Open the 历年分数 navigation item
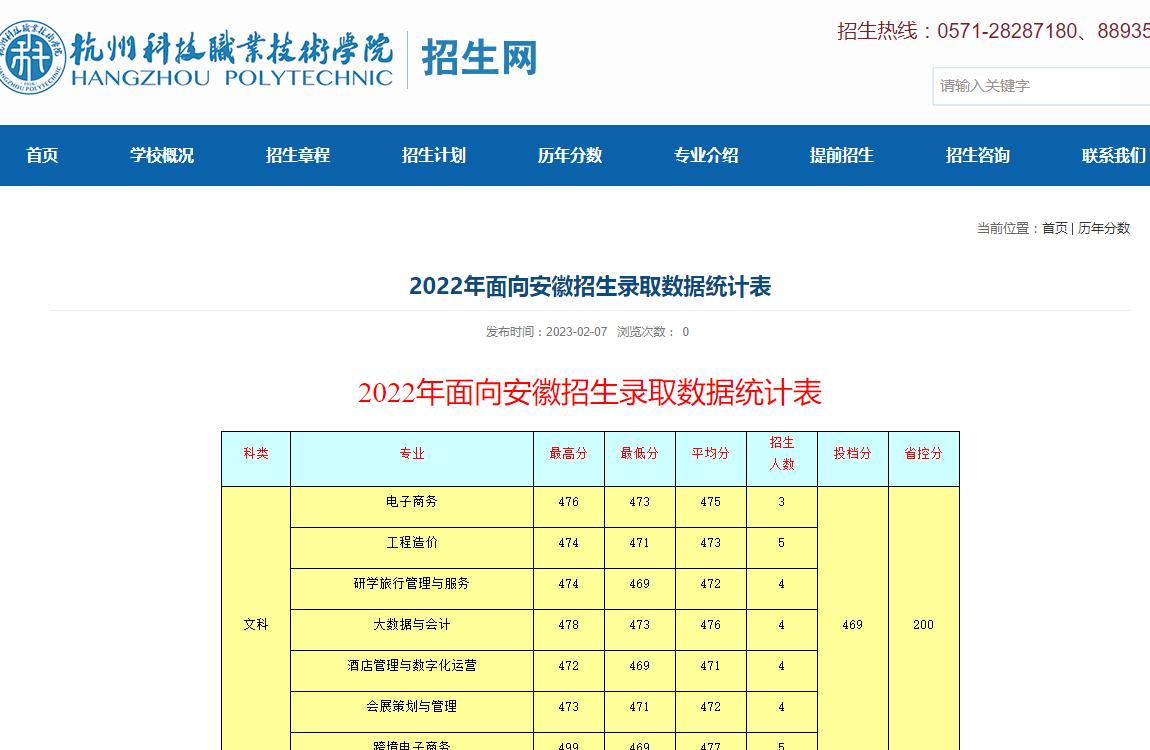 coord(570,155)
